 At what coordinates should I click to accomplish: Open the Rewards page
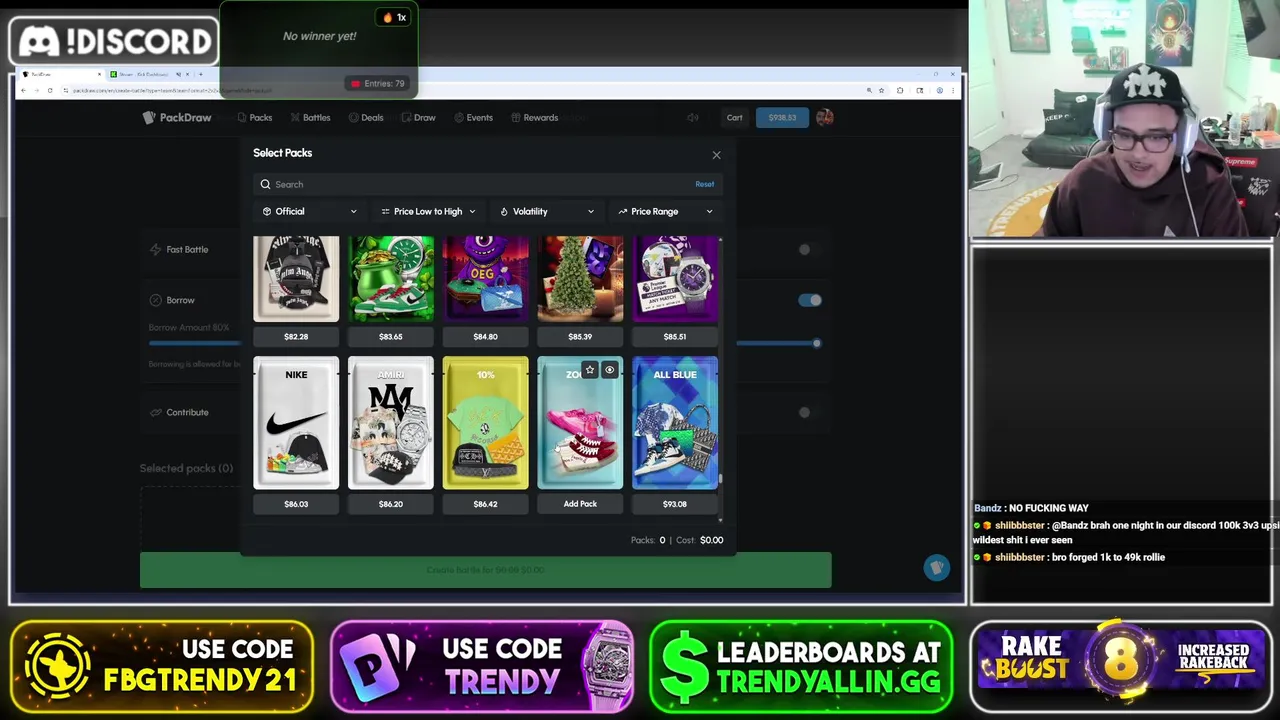coord(534,118)
